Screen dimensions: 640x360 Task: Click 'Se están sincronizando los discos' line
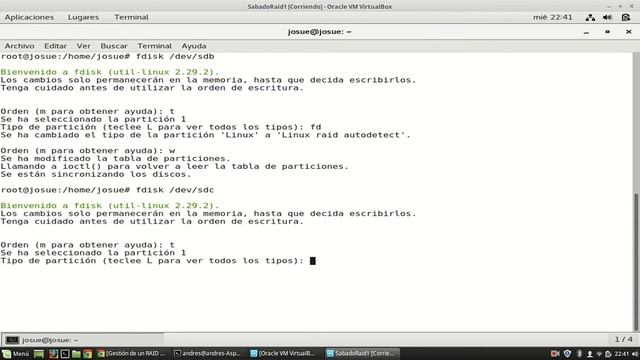click(96, 174)
